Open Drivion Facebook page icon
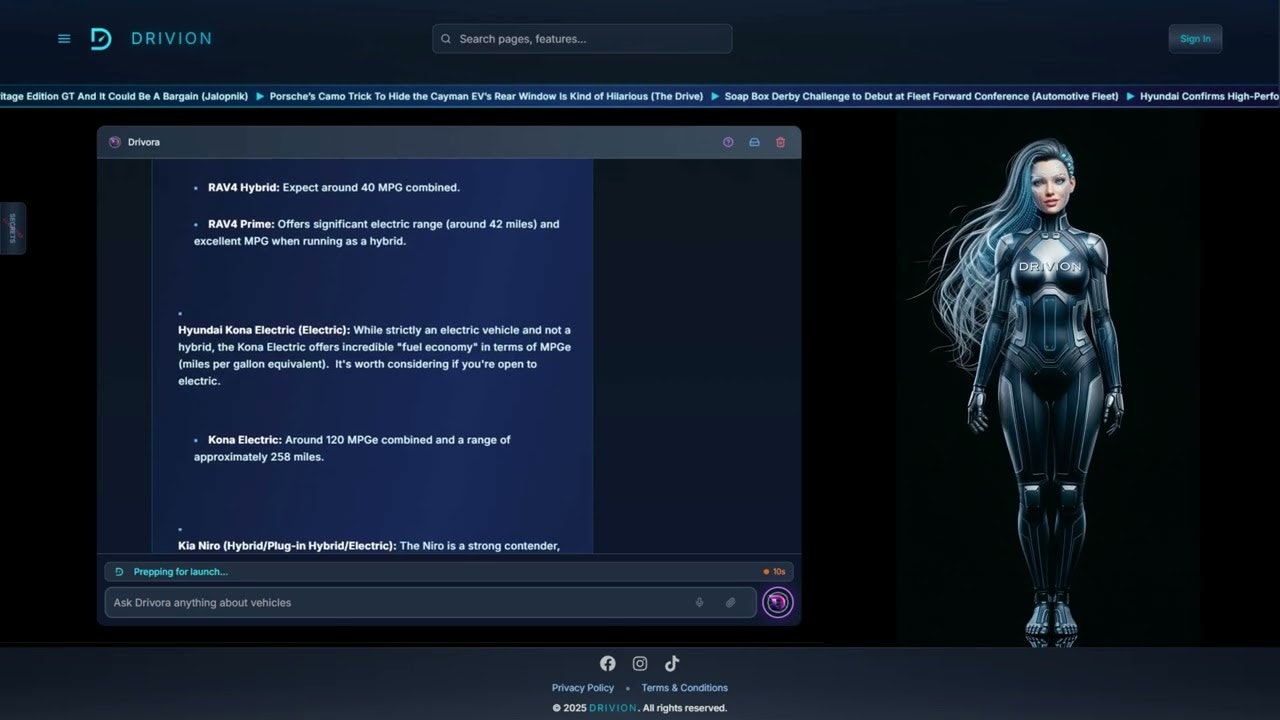The height and width of the screenshot is (720, 1280). pyautogui.click(x=607, y=663)
